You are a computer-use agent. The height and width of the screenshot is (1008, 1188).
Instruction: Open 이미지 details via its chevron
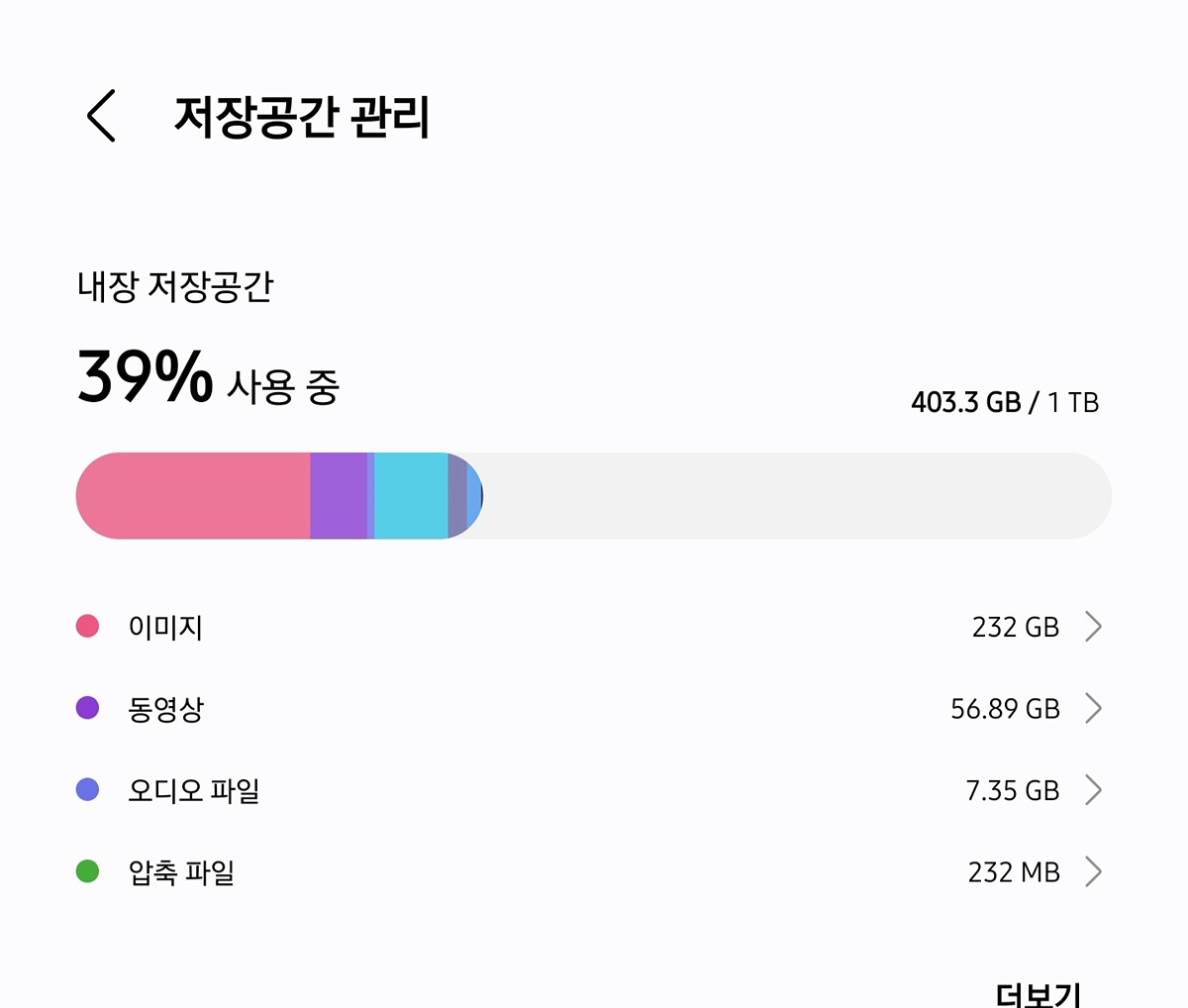point(1093,627)
